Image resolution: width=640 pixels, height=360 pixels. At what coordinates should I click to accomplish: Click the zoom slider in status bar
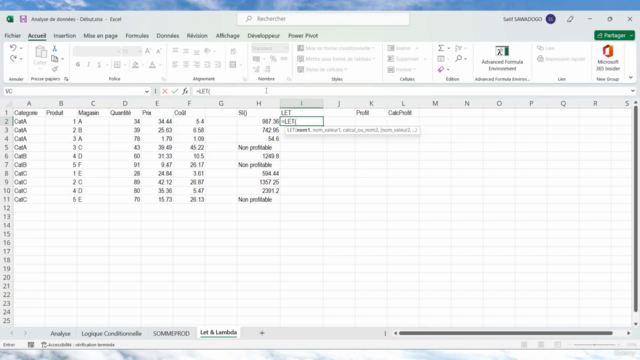tap(594, 345)
